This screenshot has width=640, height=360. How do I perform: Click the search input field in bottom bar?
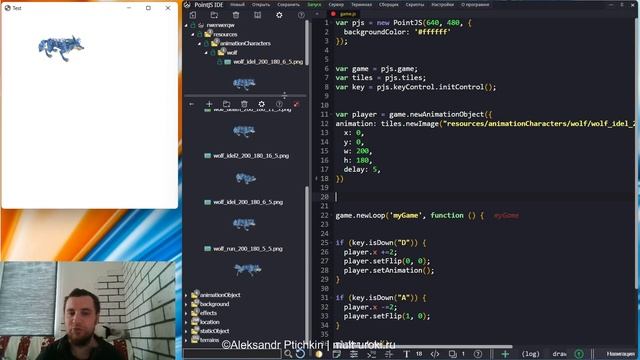pos(233,354)
